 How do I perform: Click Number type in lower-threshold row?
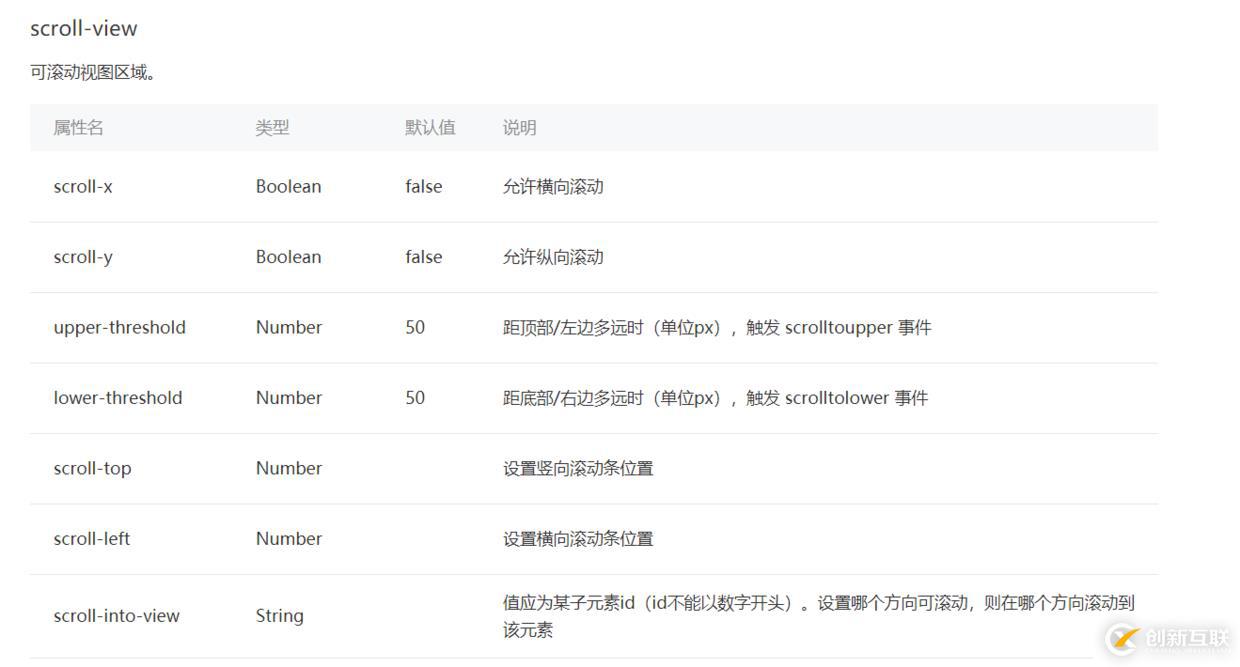288,397
